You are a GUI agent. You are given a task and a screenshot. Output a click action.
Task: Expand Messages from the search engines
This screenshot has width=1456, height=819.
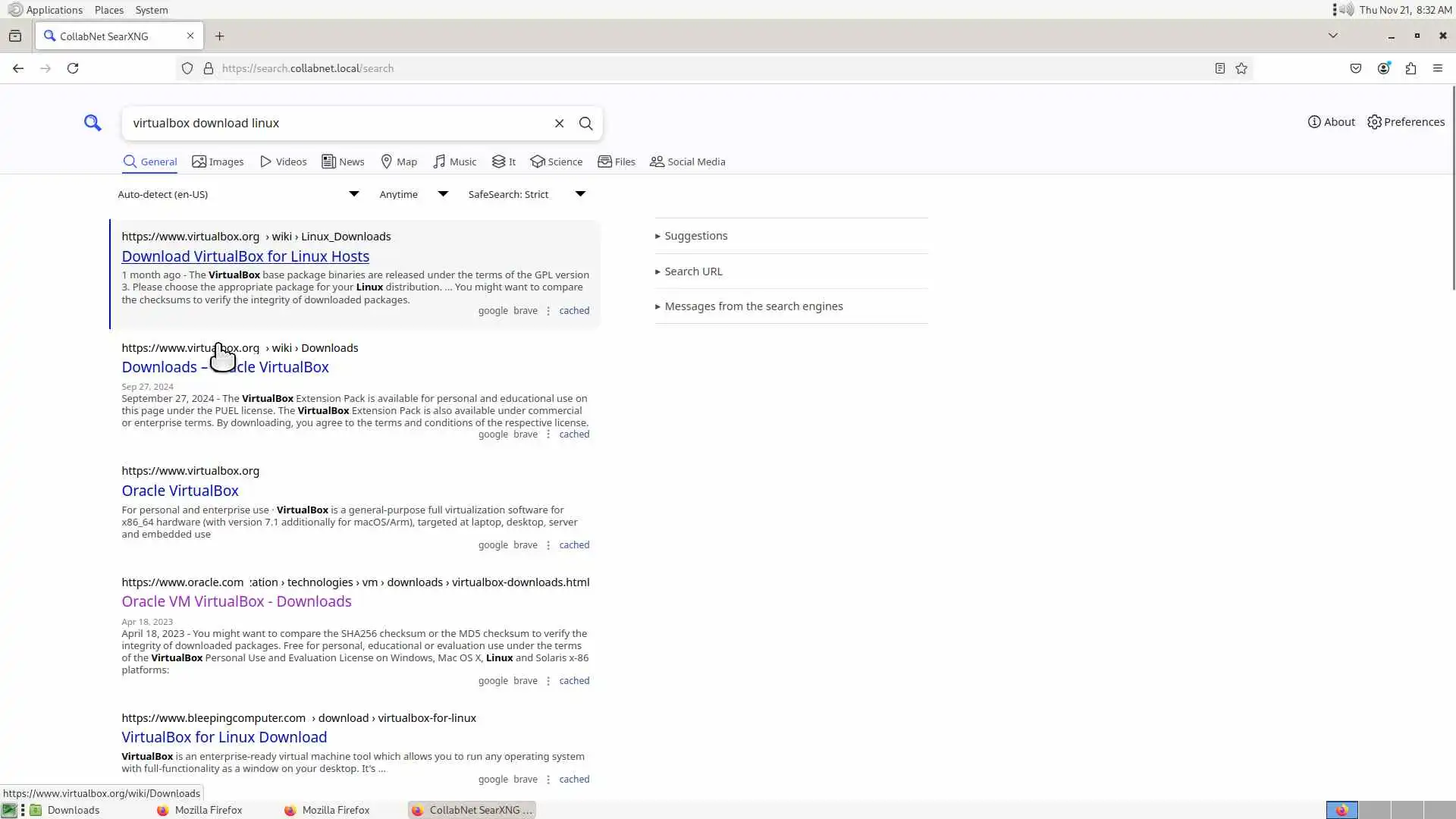click(x=753, y=306)
